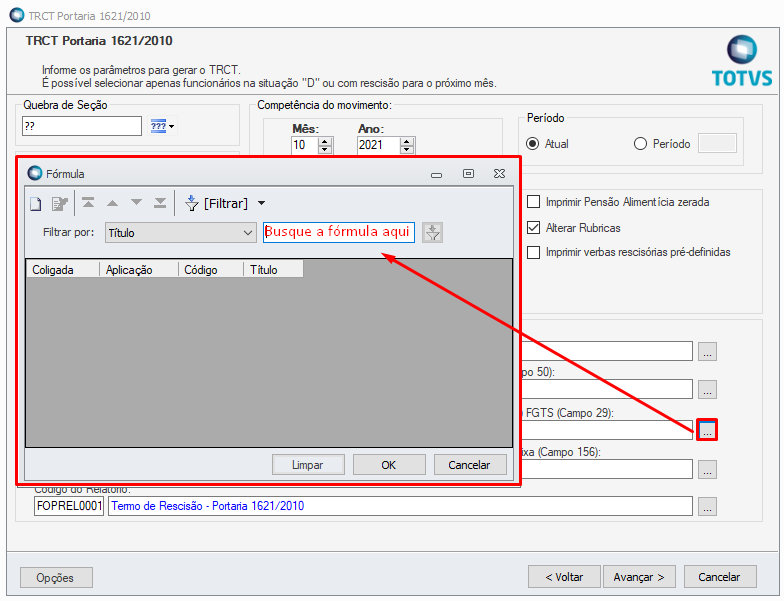Click the Ano value field
Viewport: 784px width, 601px height.
point(378,146)
